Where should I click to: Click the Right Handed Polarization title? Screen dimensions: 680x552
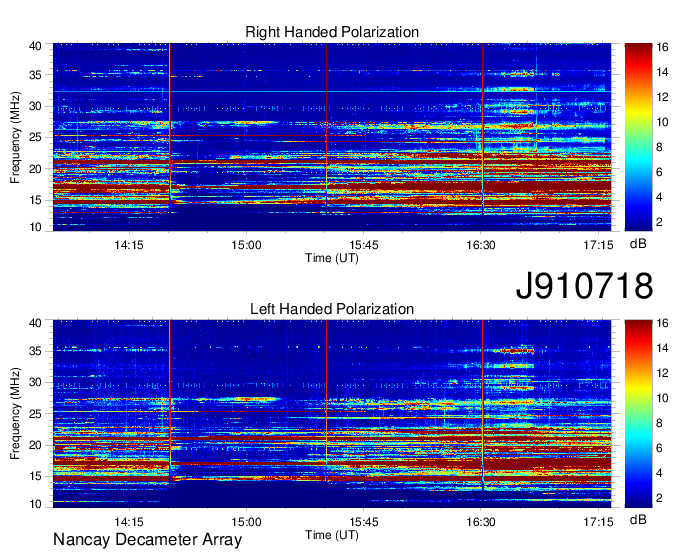pos(332,32)
